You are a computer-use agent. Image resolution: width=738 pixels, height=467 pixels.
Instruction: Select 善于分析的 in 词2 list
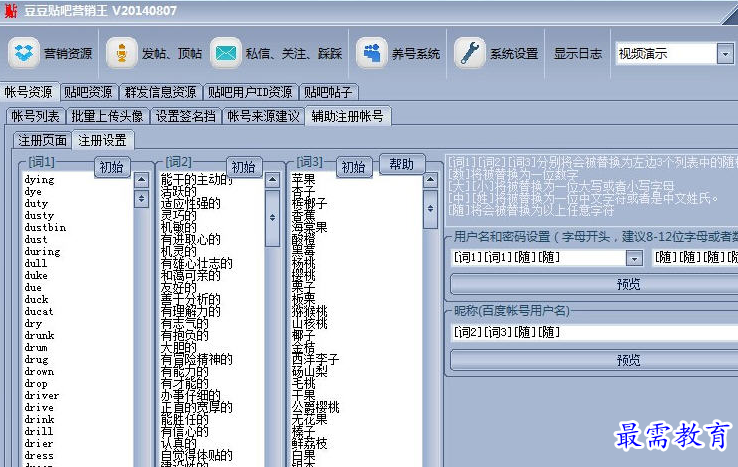(191, 299)
